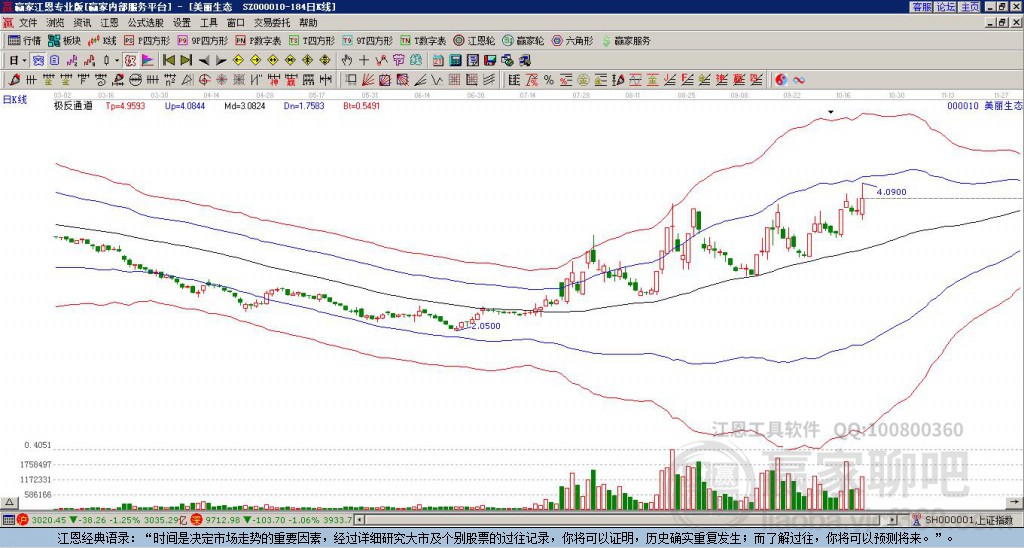Click the Dn=1.7583 indicator value

click(x=304, y=105)
